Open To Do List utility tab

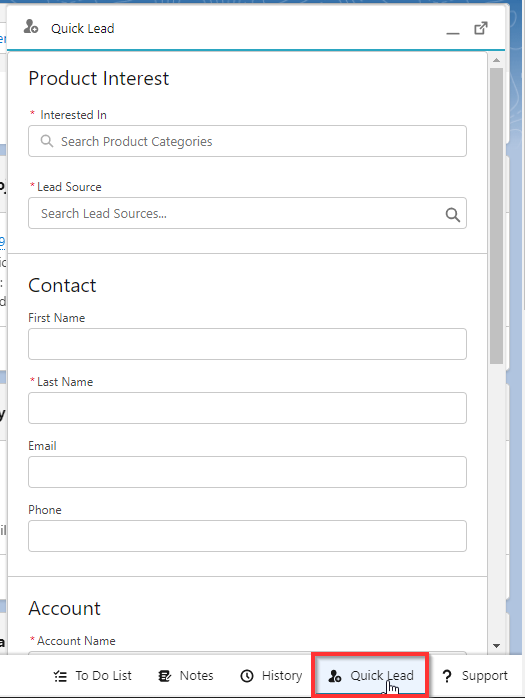(x=93, y=676)
